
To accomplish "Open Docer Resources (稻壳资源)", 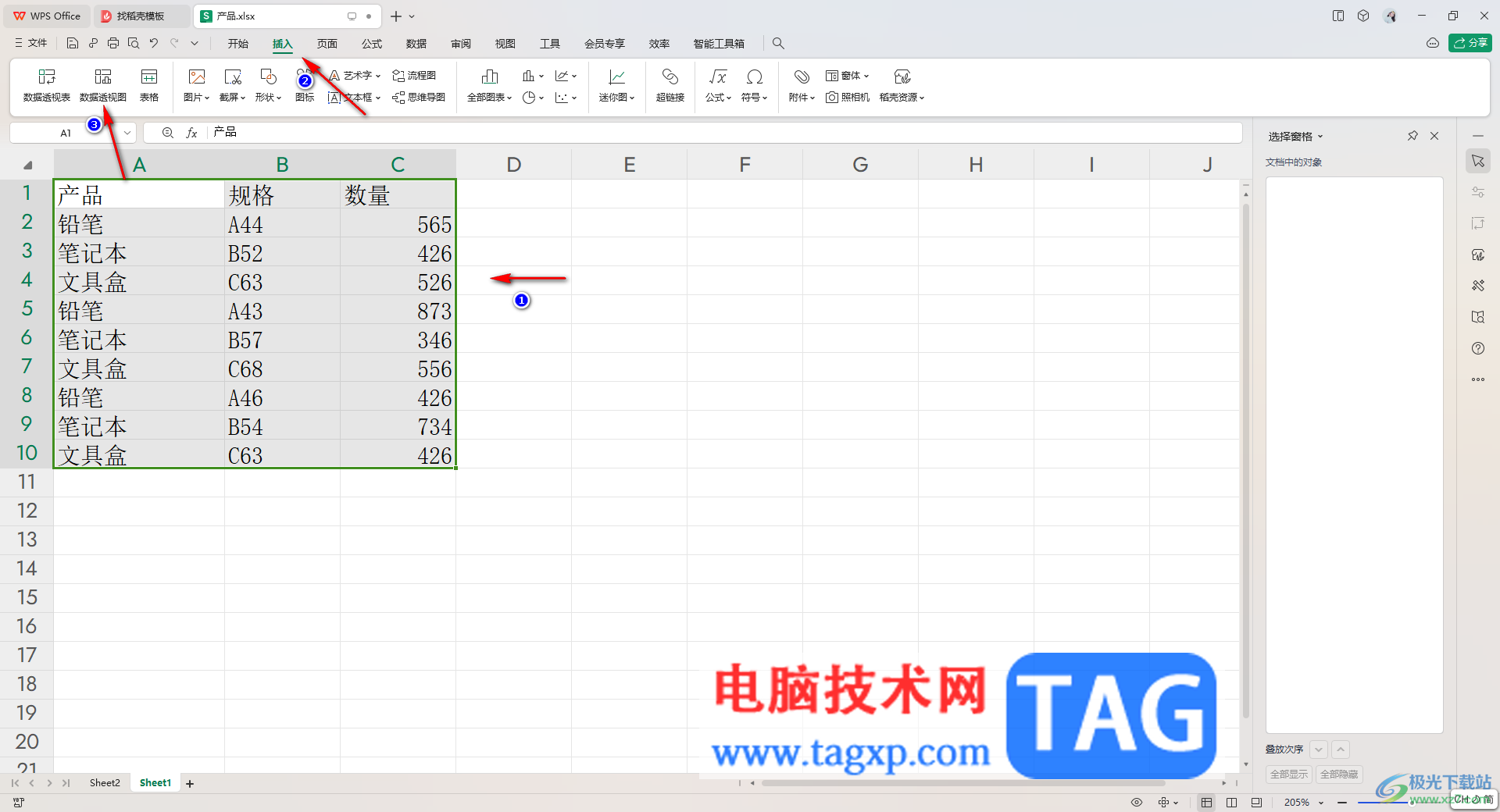I will 902,86.
